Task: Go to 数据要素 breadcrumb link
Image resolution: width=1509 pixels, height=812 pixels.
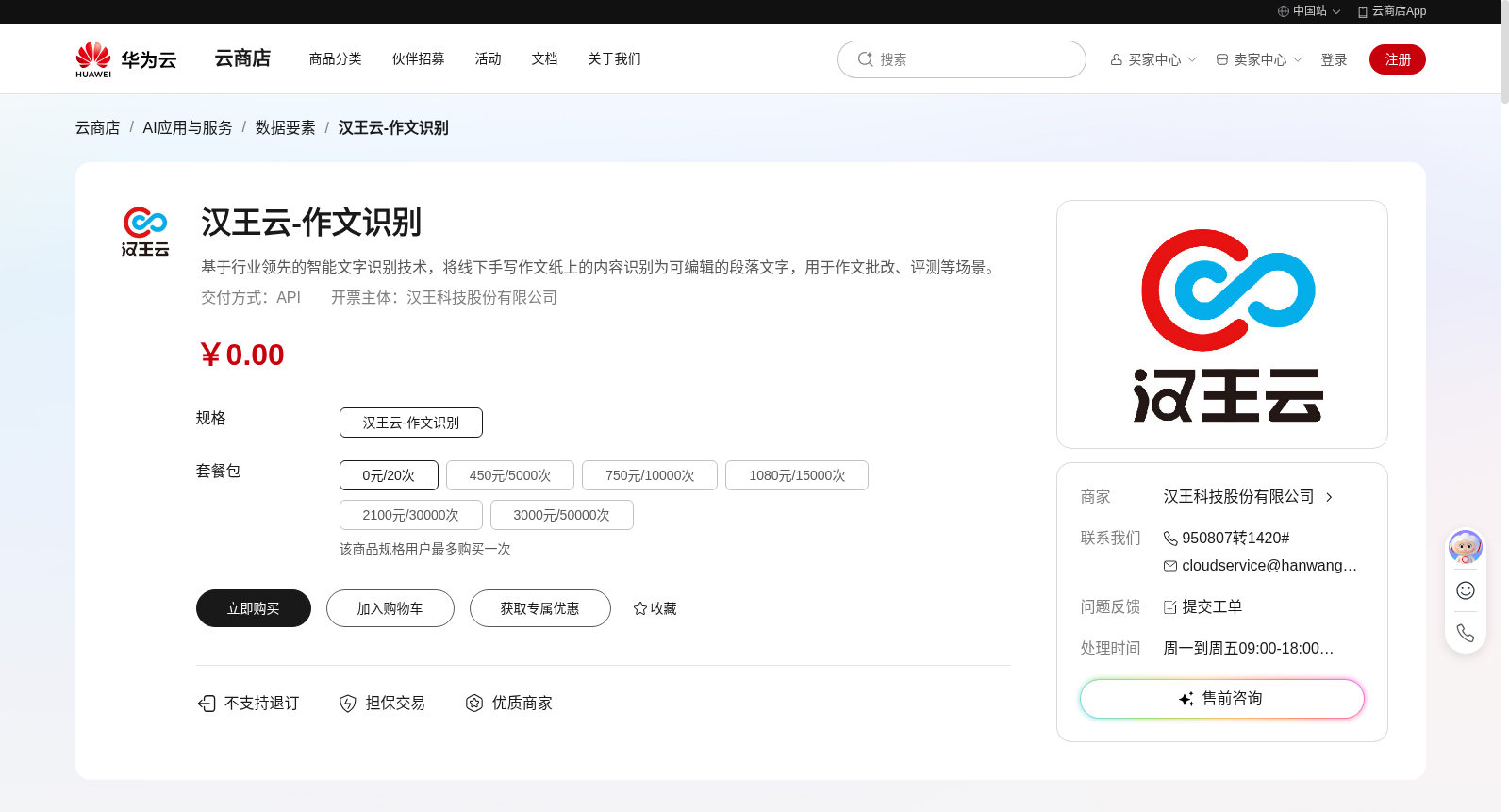Action: pos(286,127)
